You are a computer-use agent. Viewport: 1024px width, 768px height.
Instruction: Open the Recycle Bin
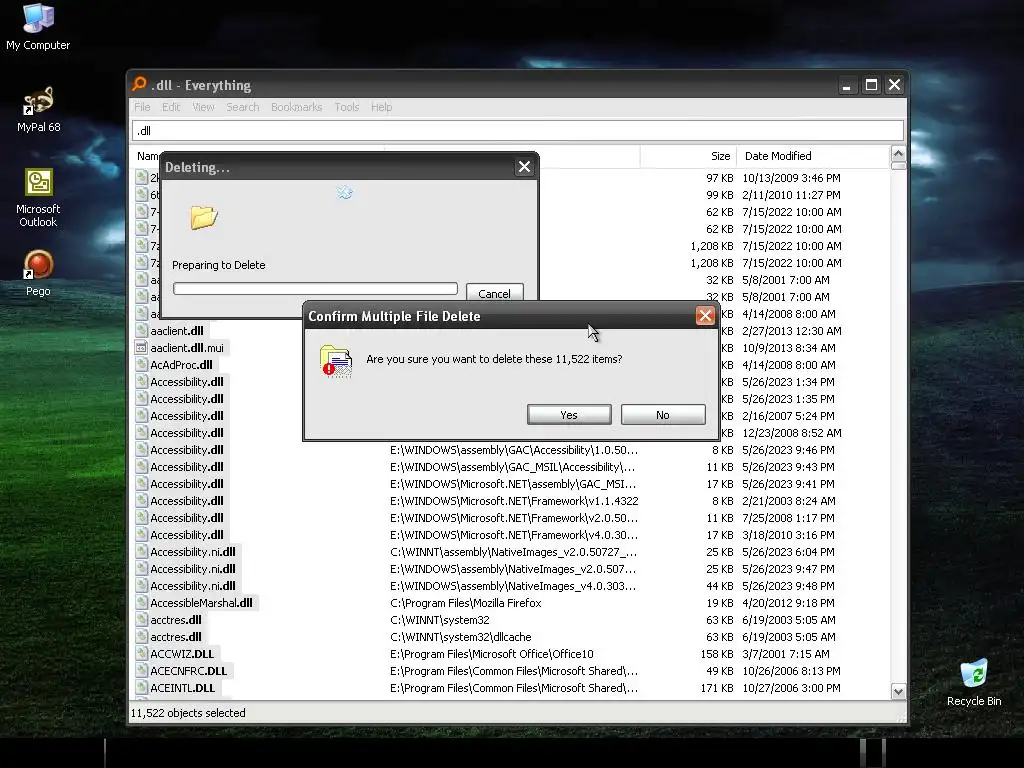point(974,682)
